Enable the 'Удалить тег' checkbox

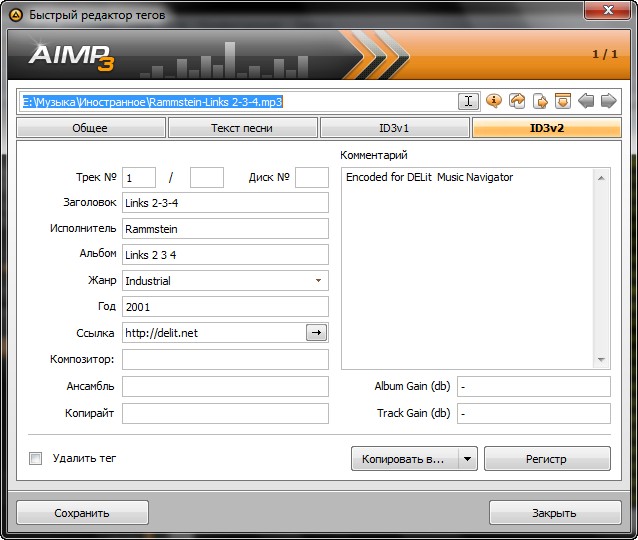36,459
